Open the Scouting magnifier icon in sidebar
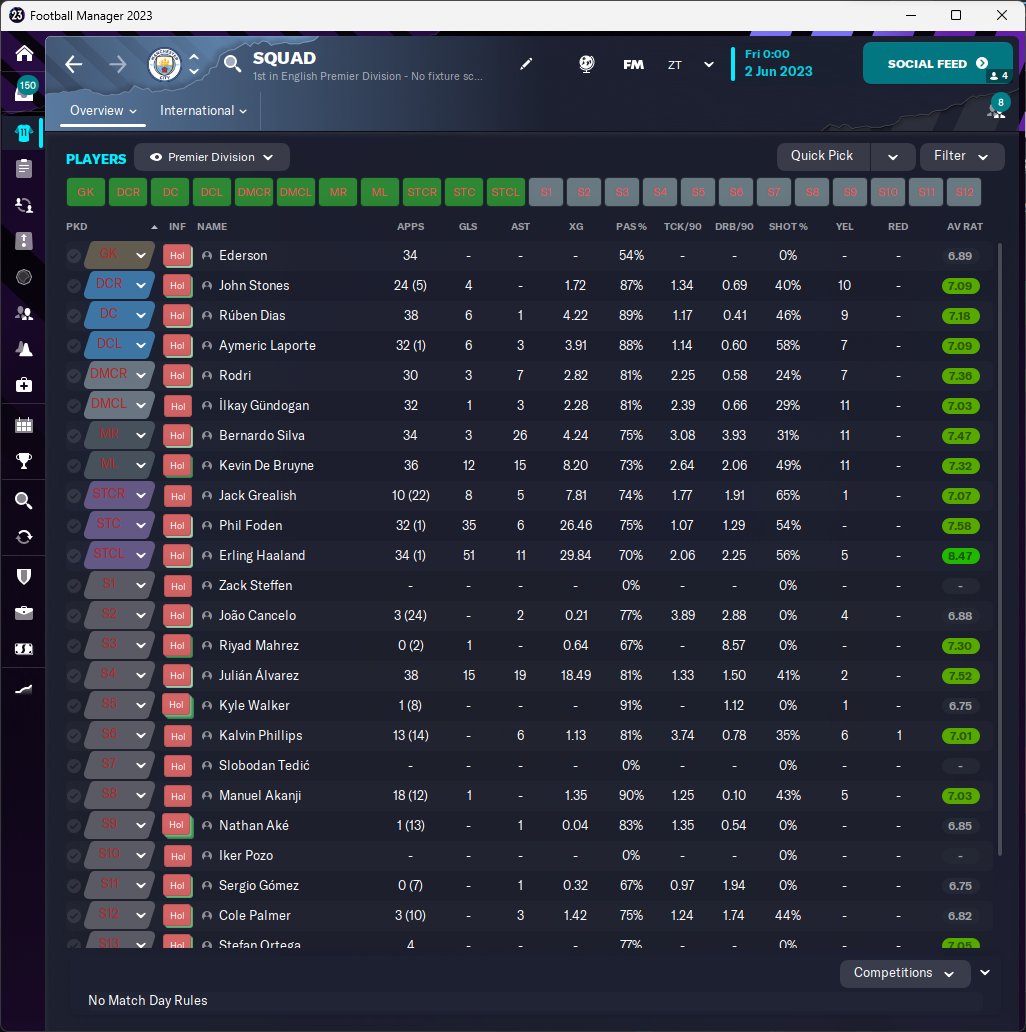This screenshot has width=1026, height=1032. pyautogui.click(x=24, y=501)
